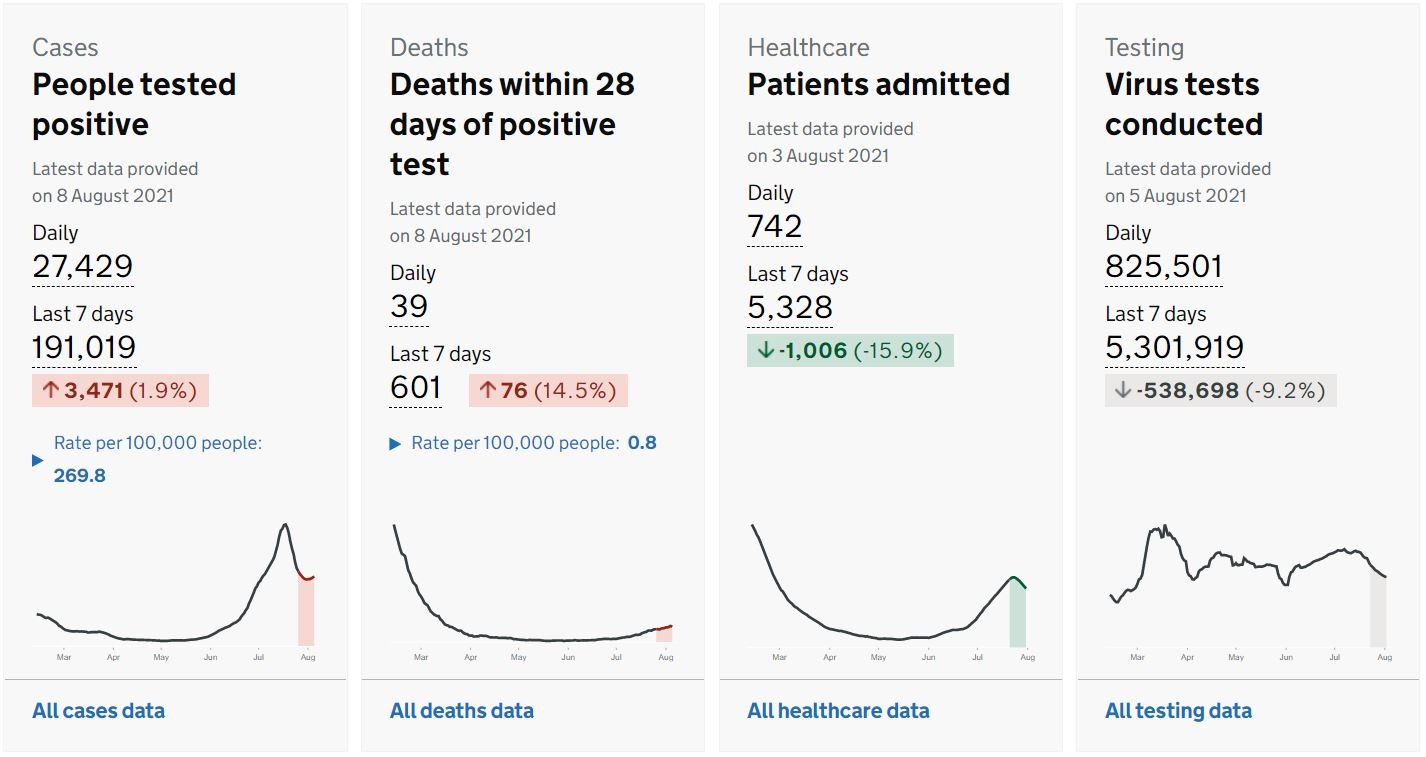The image size is (1426, 757).
Task: Click daily deaths figure 39
Action: [409, 307]
